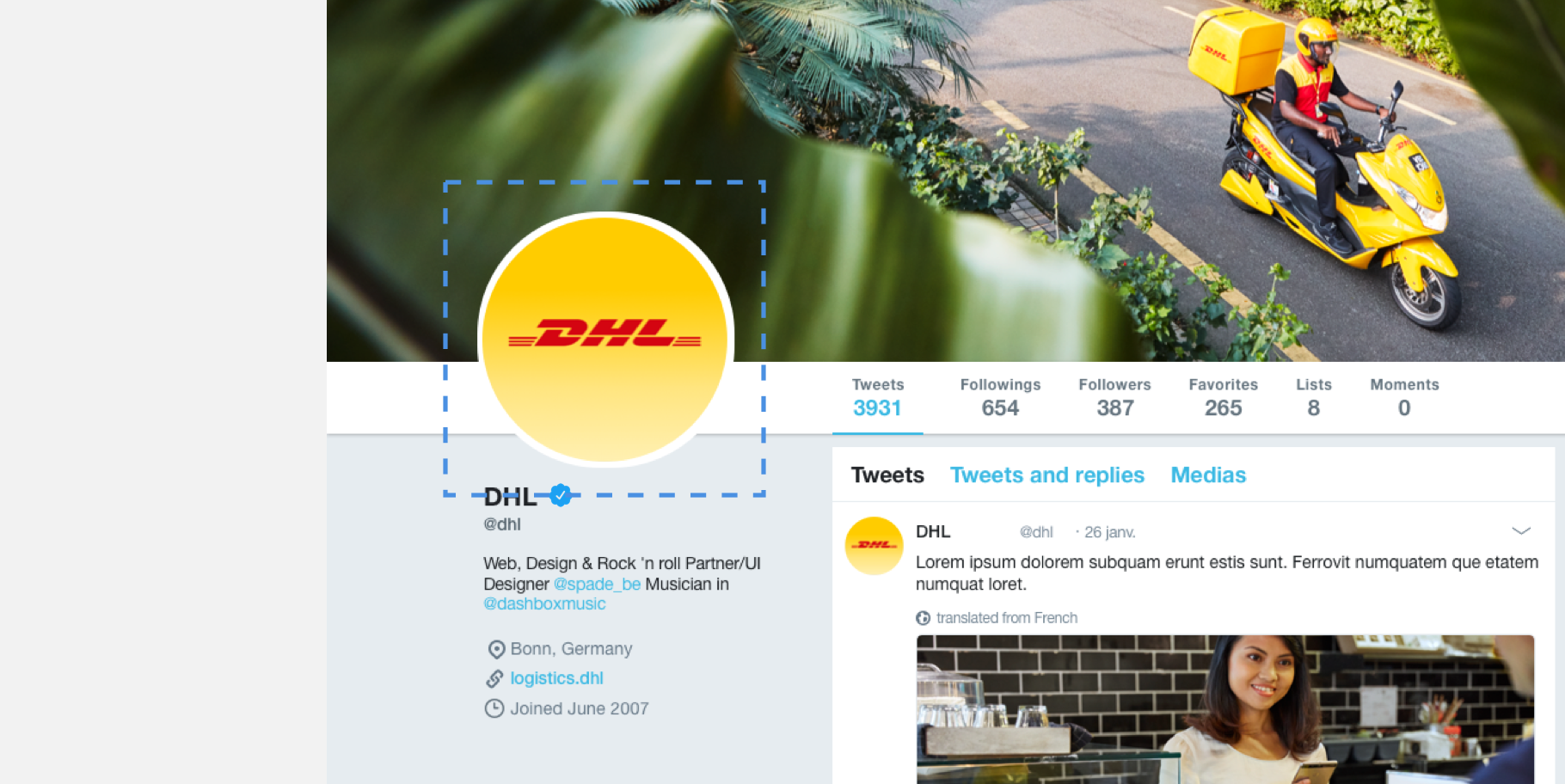Viewport: 1565px width, 784px height.
Task: Select the Tweets 3931 stat tab
Action: click(877, 398)
